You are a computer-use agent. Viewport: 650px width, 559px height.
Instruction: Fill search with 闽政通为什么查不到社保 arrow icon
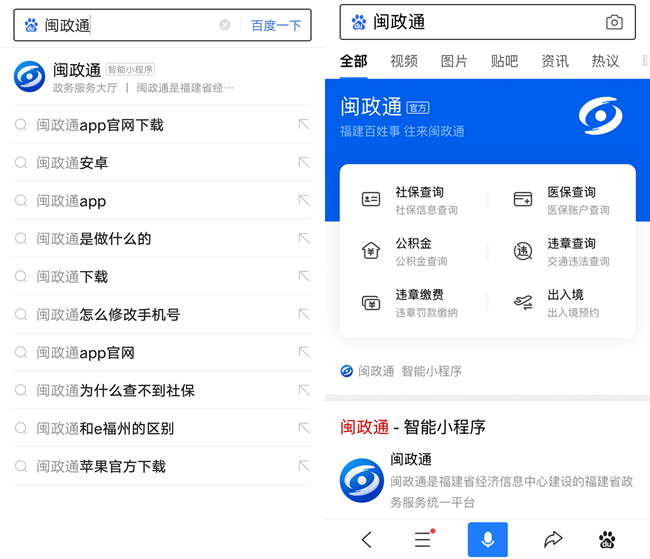point(304,390)
